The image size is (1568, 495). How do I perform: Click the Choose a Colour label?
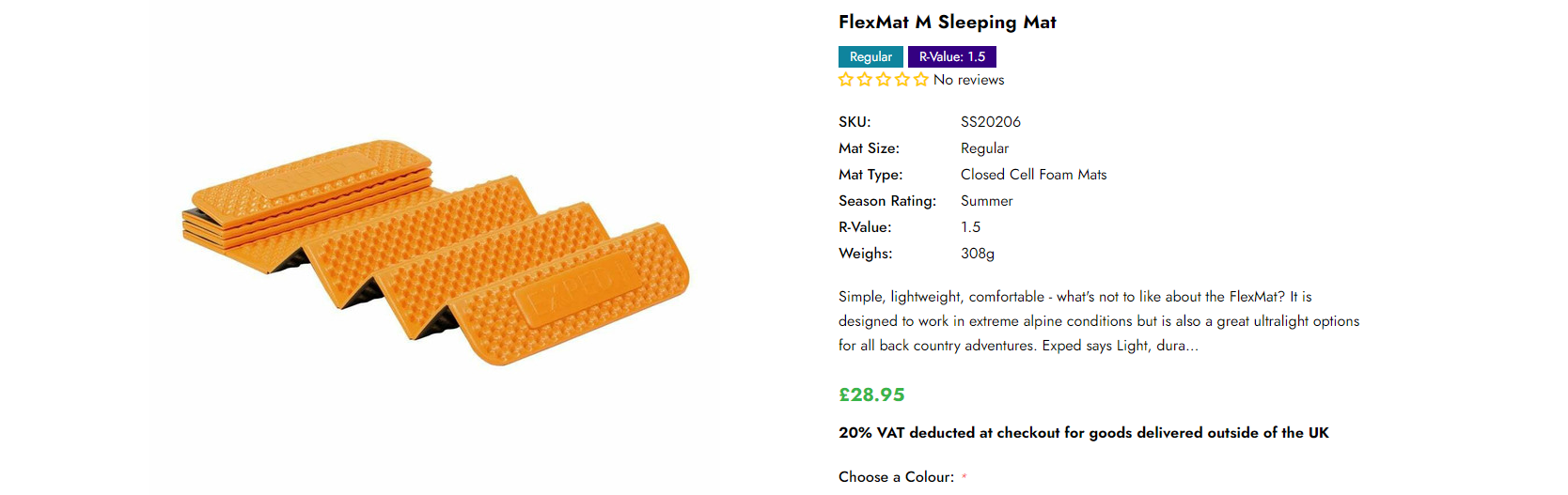point(896,477)
